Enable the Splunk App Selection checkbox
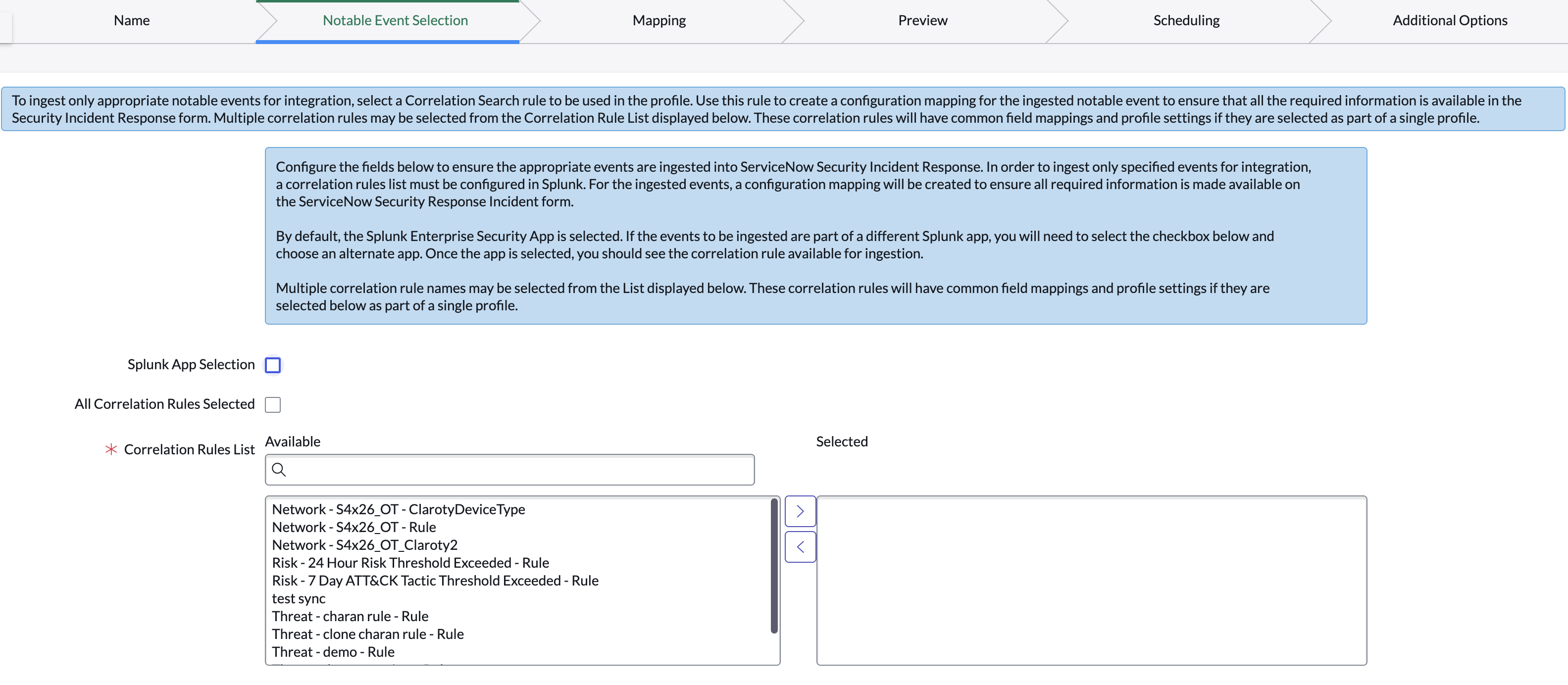The width and height of the screenshot is (1568, 685). point(273,365)
